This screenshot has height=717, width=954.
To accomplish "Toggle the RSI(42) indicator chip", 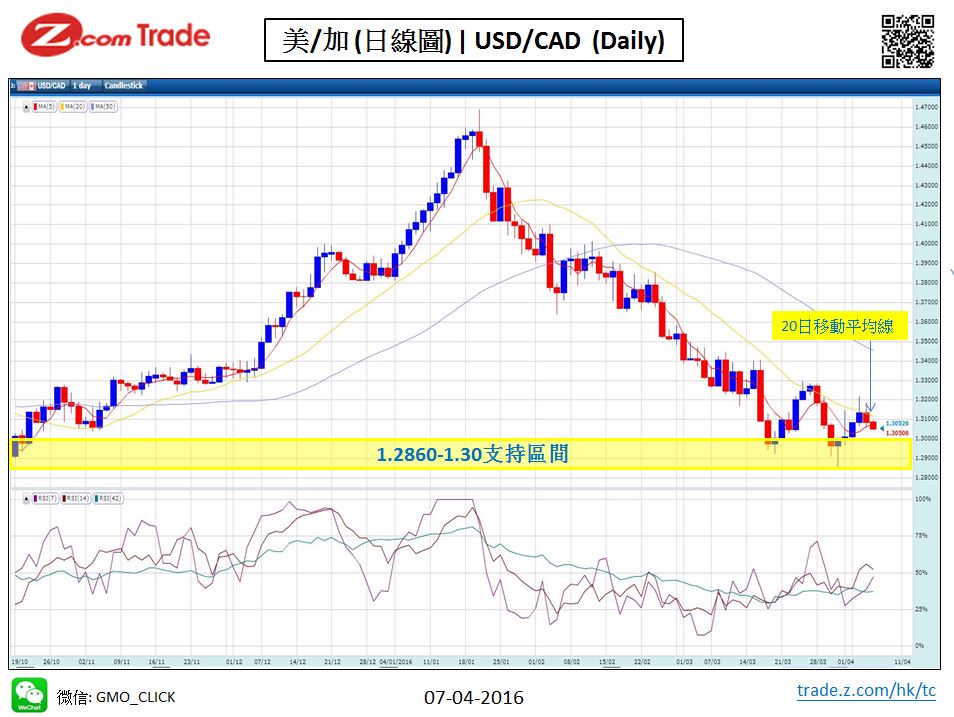I will point(108,498).
